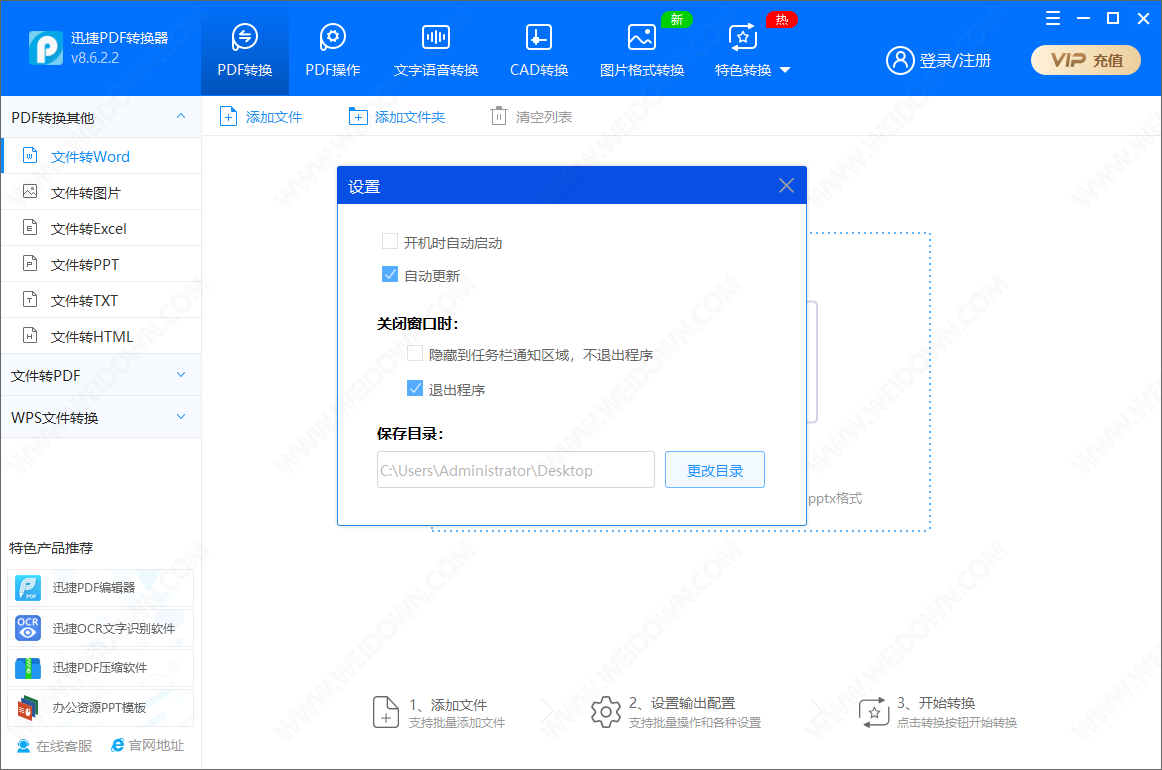
Task: Open the PDF操作 tool icon
Action: (x=332, y=38)
